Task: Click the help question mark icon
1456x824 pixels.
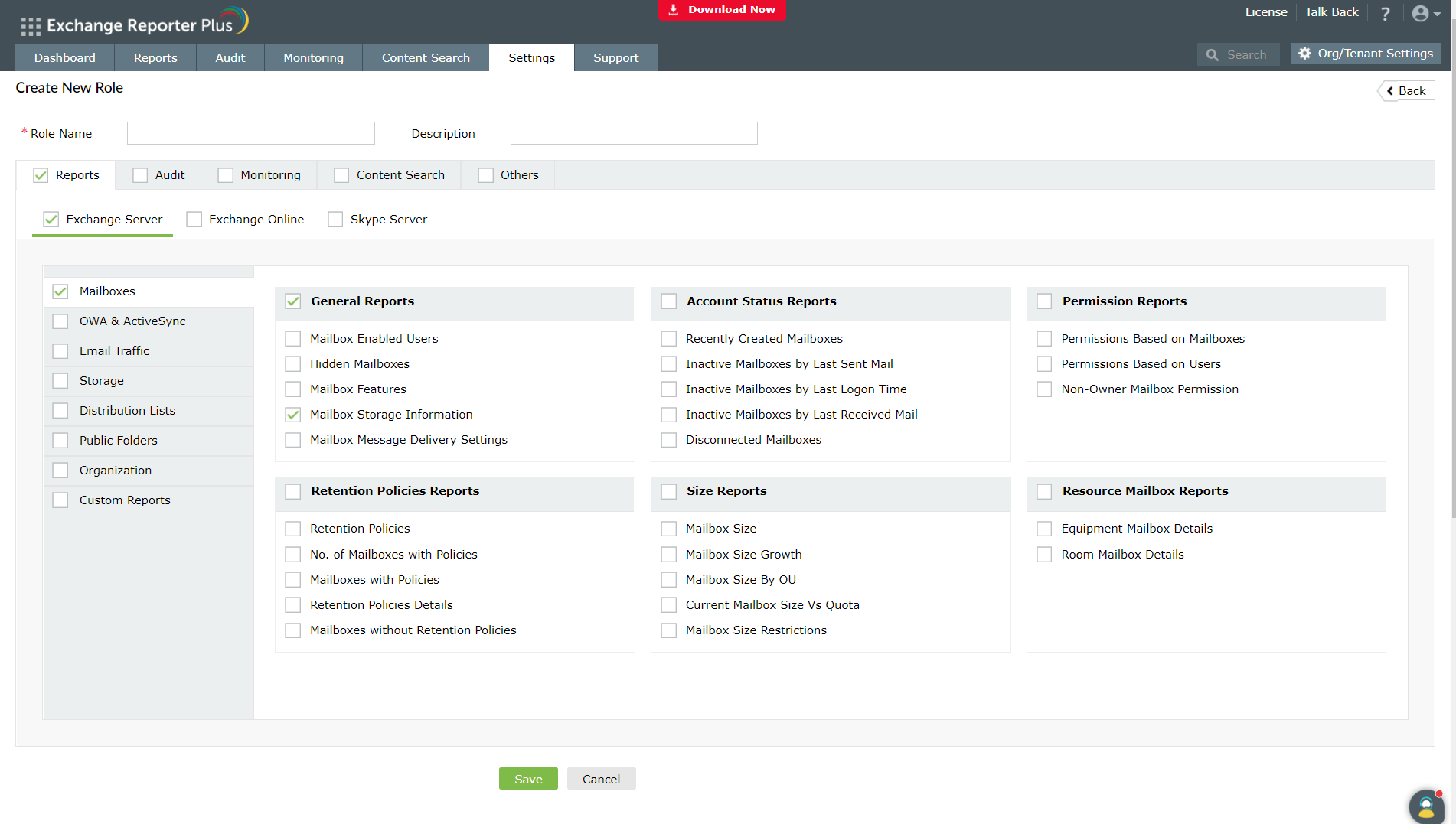Action: pos(1385,13)
